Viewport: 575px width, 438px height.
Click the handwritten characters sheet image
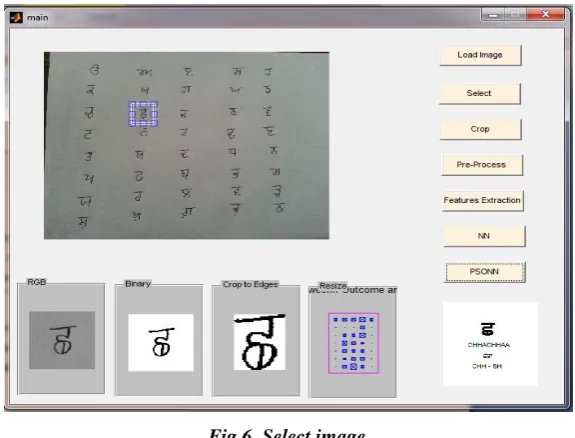click(x=187, y=145)
